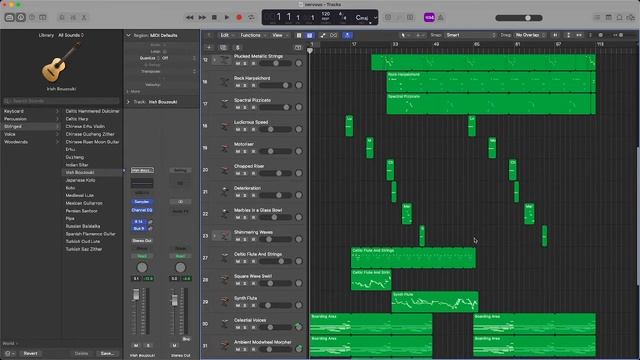Image resolution: width=640 pixels, height=360 pixels.
Task: Open the All Sounds popup in Library
Action: coord(71,36)
